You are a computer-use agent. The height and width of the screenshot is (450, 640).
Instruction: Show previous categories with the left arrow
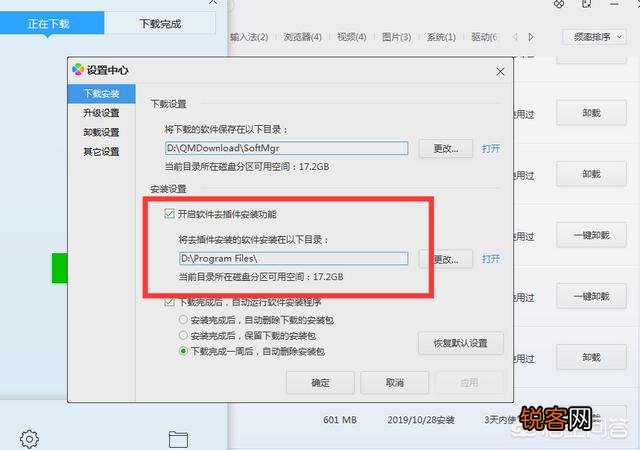(515, 37)
